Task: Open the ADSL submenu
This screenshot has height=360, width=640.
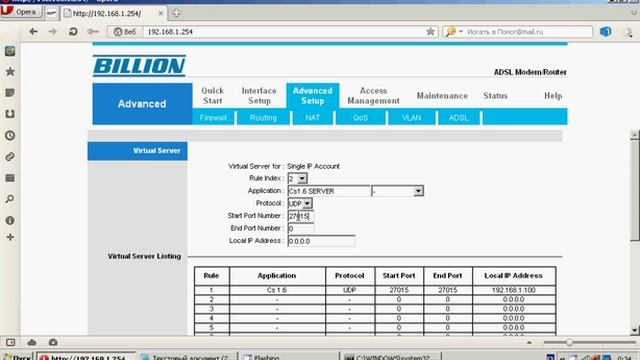Action: (x=459, y=118)
